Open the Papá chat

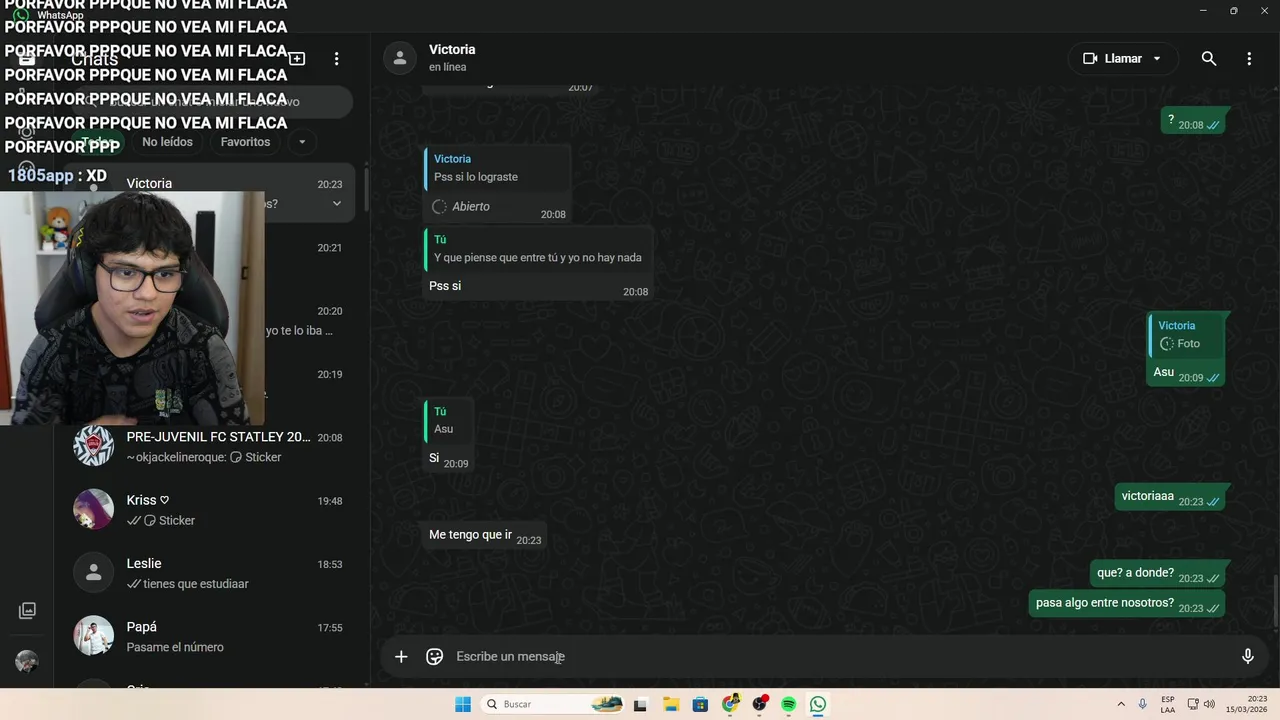[x=208, y=636]
